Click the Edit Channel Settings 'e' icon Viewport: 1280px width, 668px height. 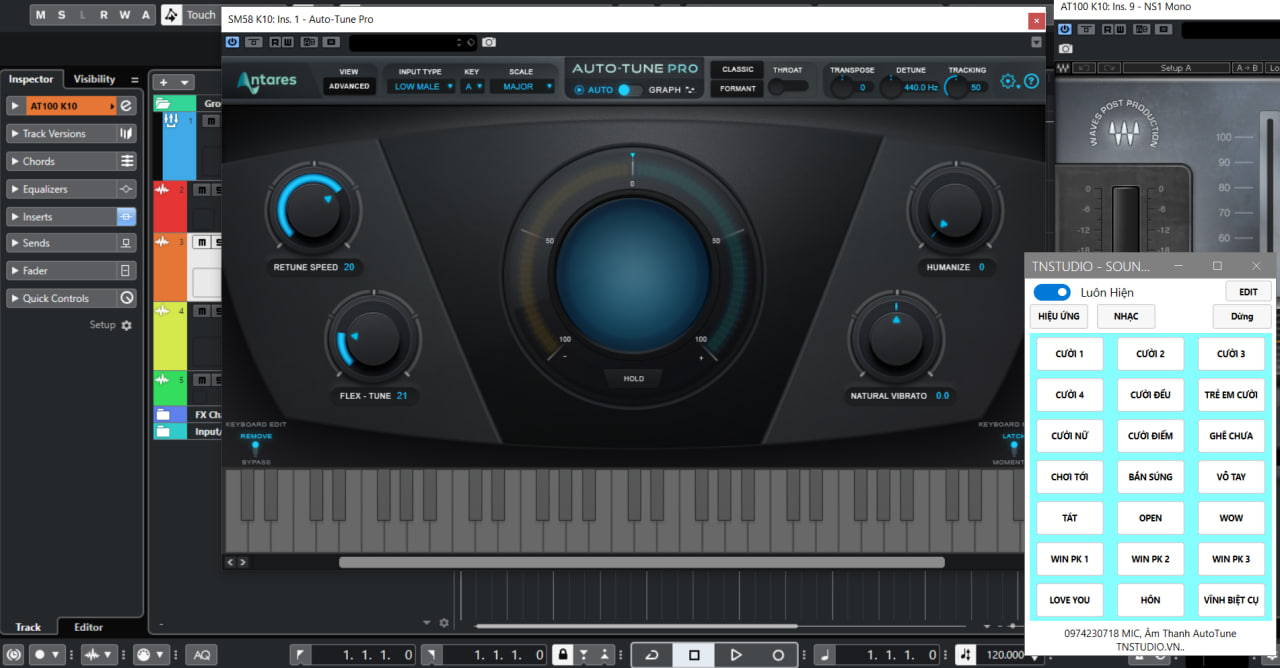[126, 106]
